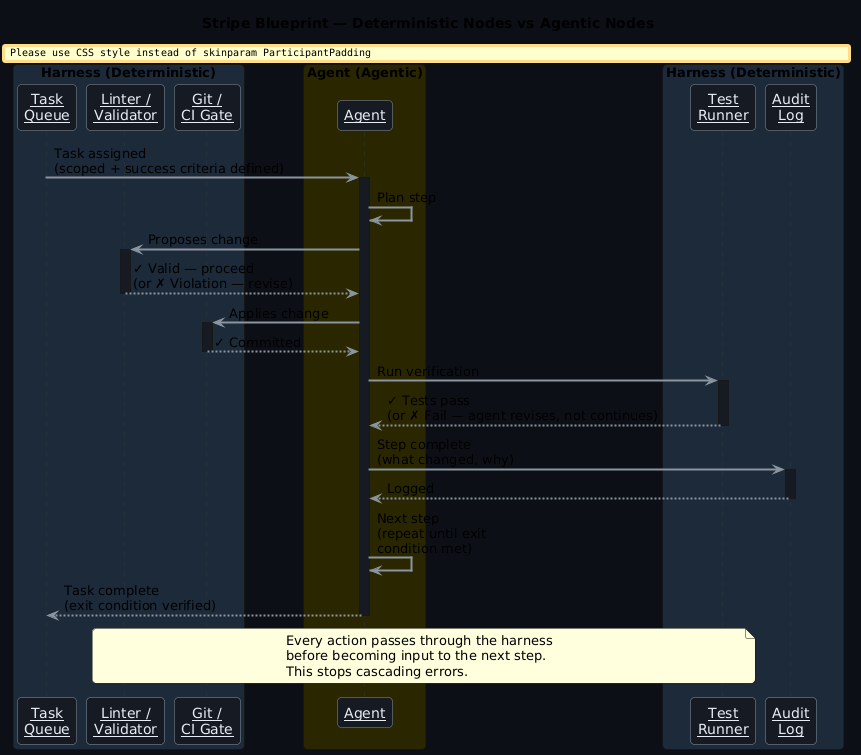The image size is (861, 755).
Task: Click the Test Runner activation bar
Action: pos(723,403)
